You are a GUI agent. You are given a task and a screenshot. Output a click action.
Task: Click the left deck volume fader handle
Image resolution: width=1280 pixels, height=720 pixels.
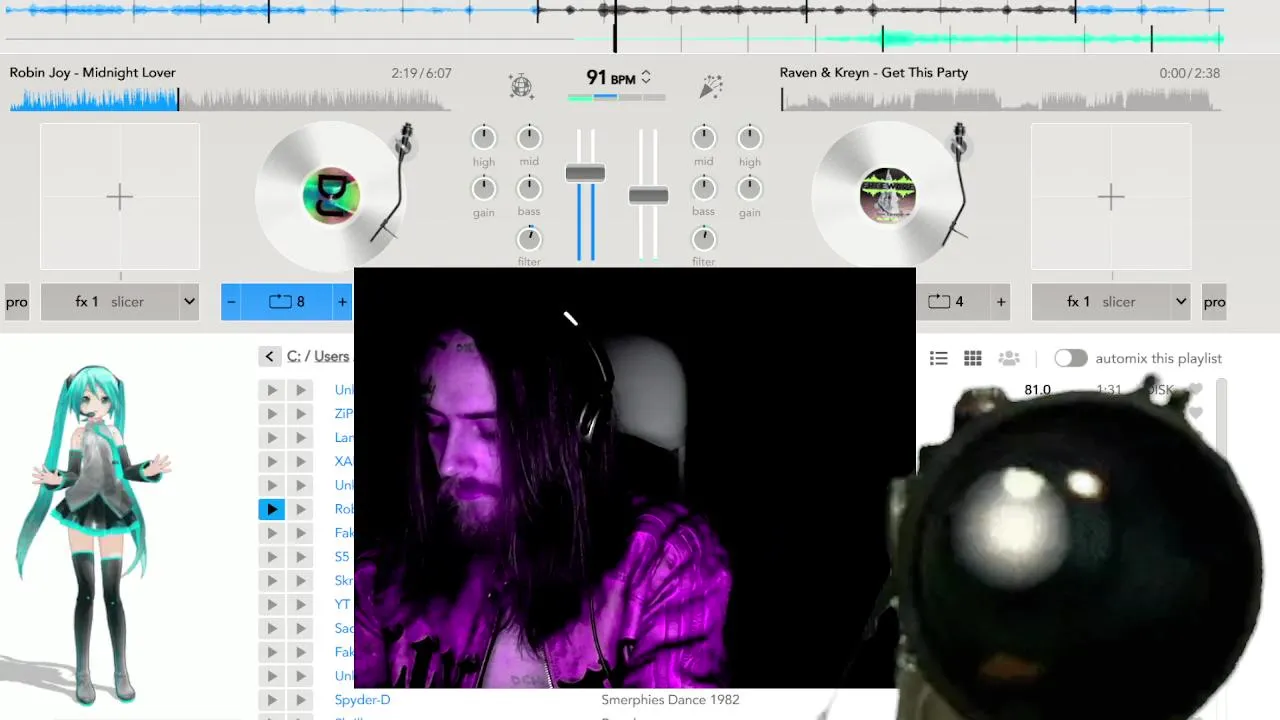pyautogui.click(x=585, y=173)
